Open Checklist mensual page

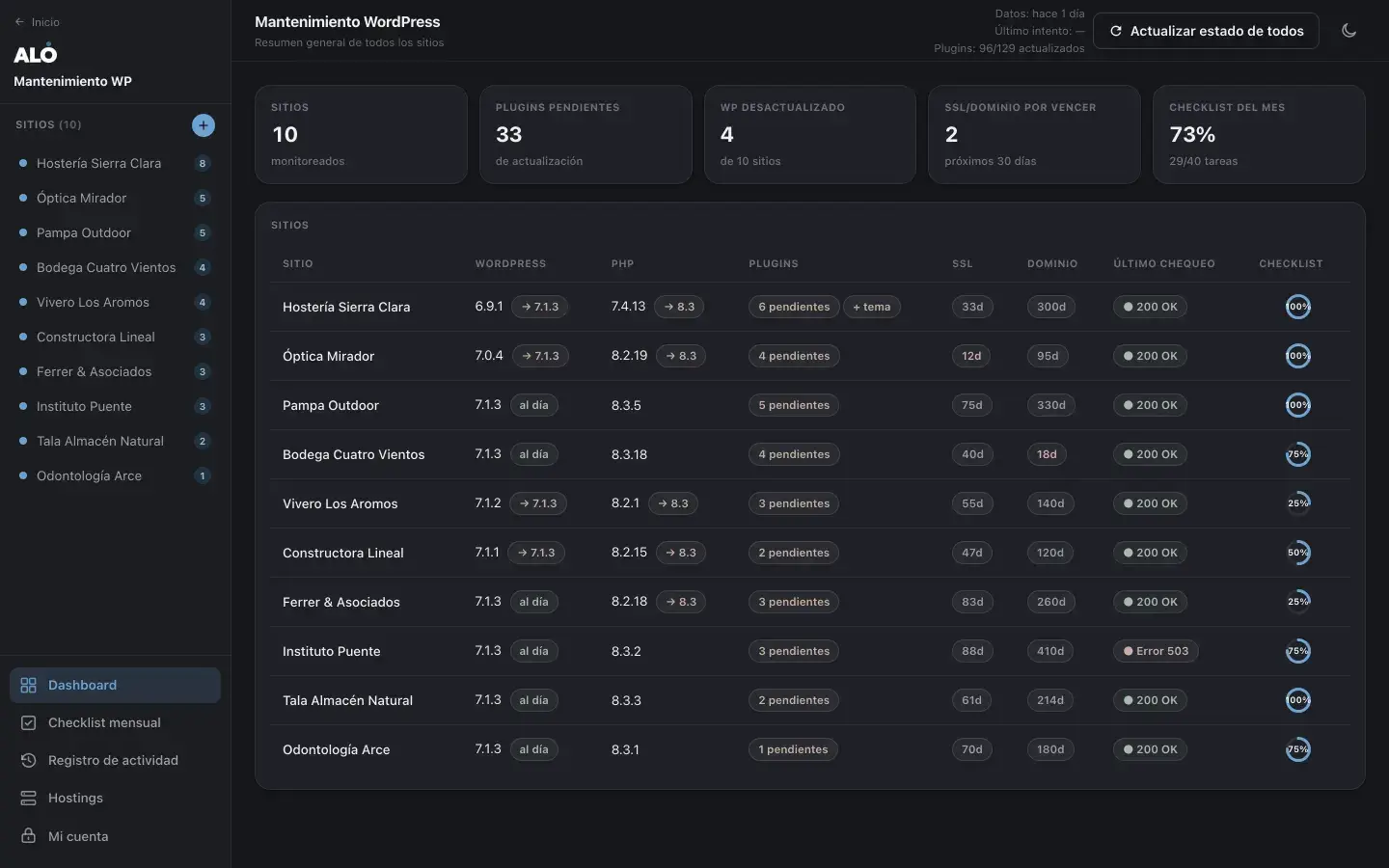click(115, 722)
